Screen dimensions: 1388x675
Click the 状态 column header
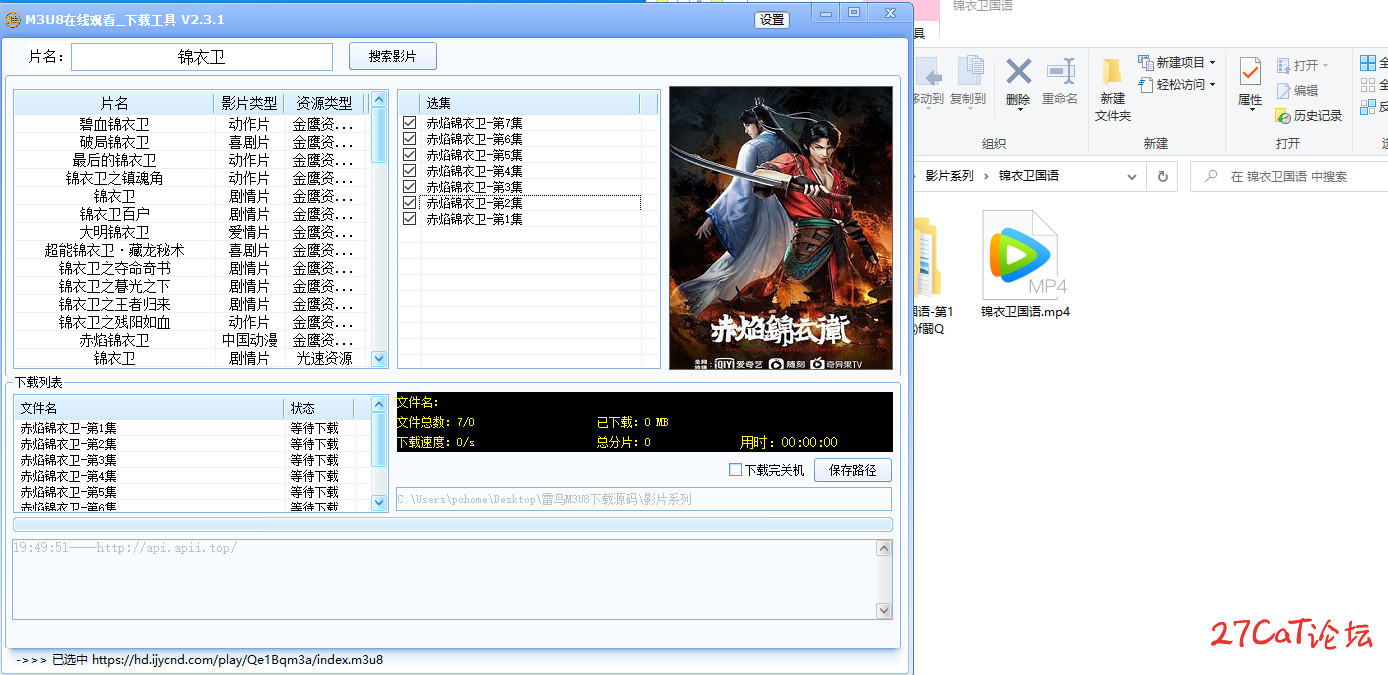[x=319, y=408]
